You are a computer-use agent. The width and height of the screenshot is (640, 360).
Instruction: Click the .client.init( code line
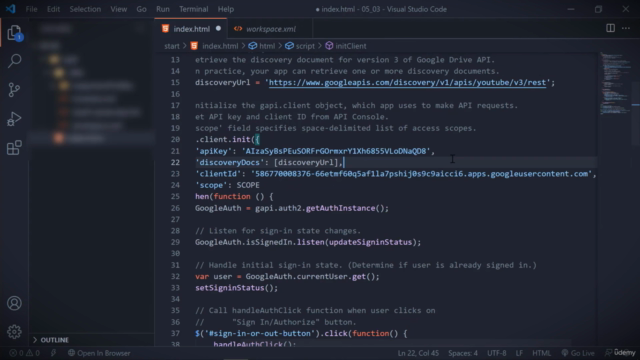(x=227, y=140)
